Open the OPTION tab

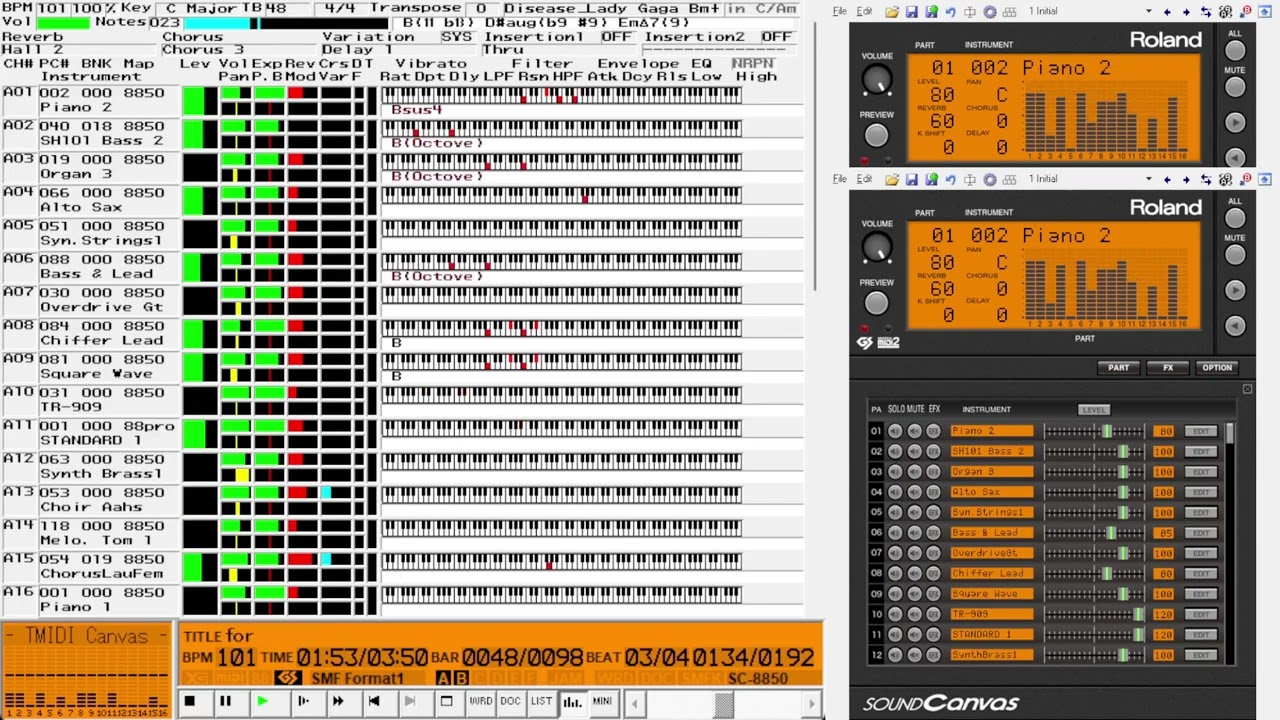(1217, 368)
